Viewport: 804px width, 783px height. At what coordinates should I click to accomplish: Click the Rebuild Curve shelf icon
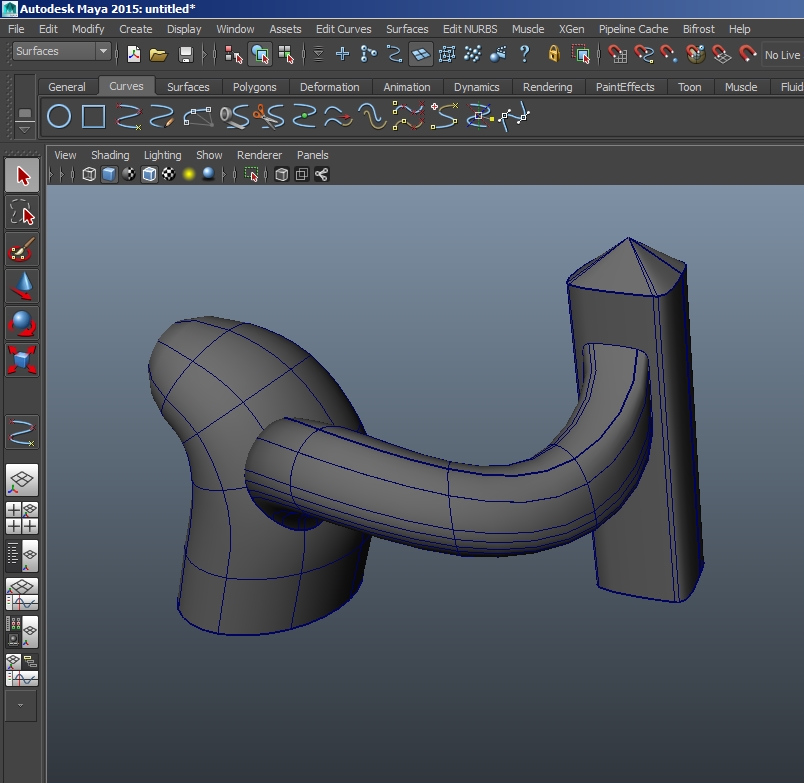pyautogui.click(x=408, y=116)
